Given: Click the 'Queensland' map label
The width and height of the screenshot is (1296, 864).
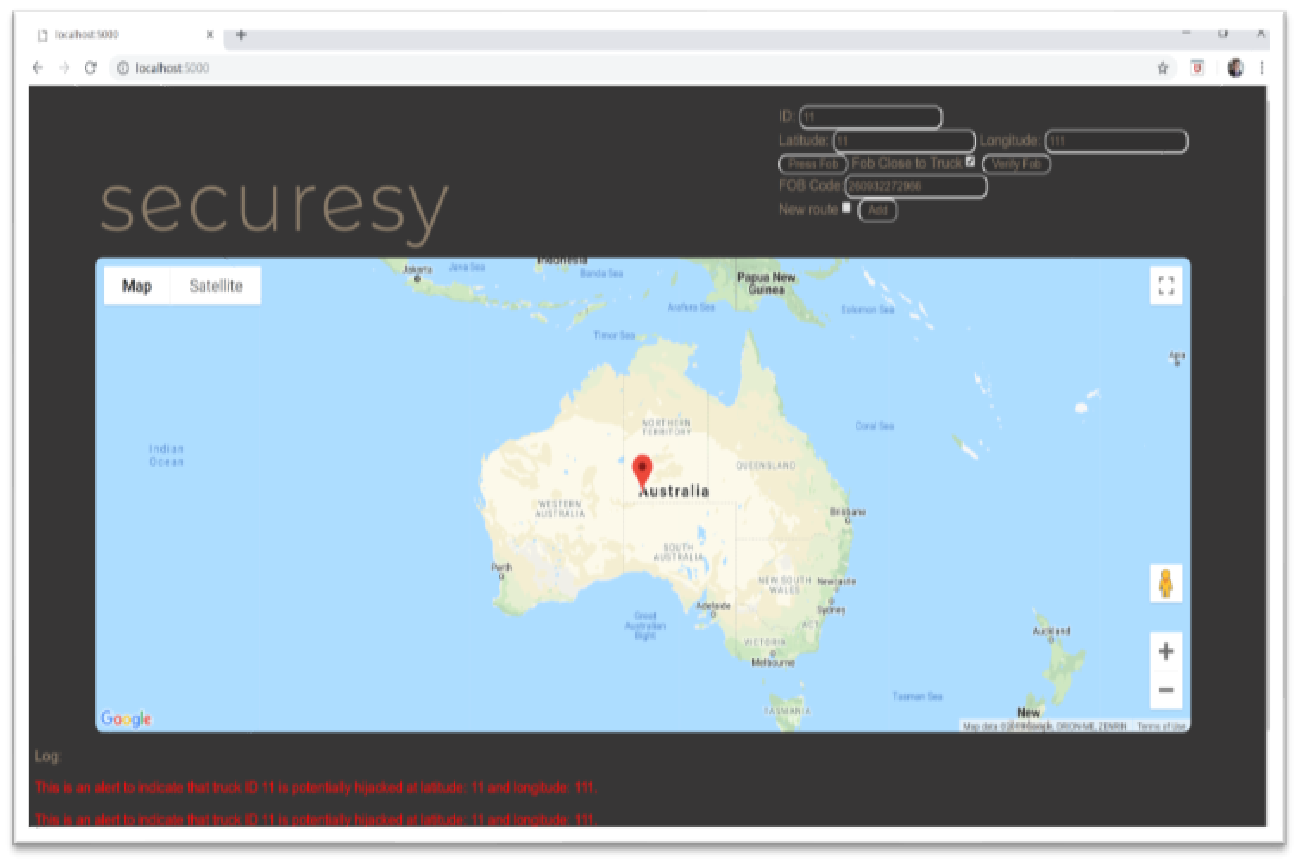Looking at the screenshot, I should 766,466.
